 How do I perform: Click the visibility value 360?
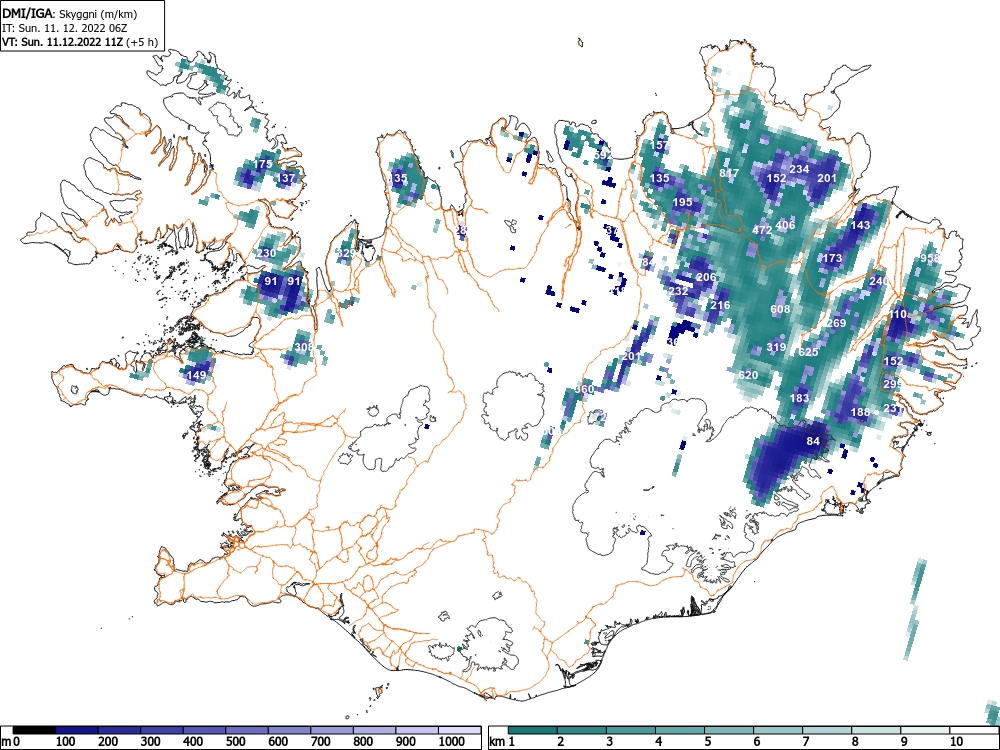point(584,389)
